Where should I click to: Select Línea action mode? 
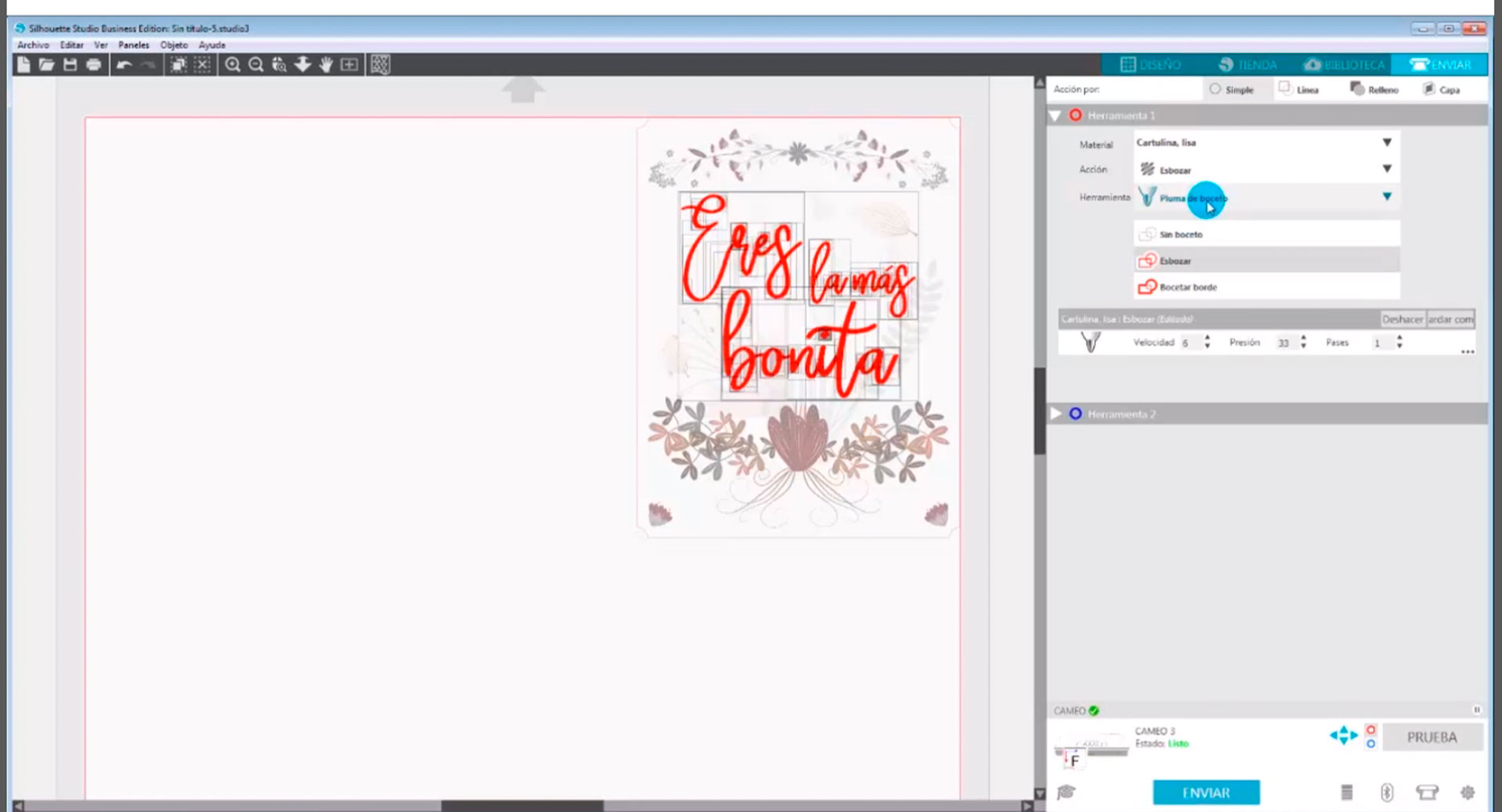click(1299, 89)
